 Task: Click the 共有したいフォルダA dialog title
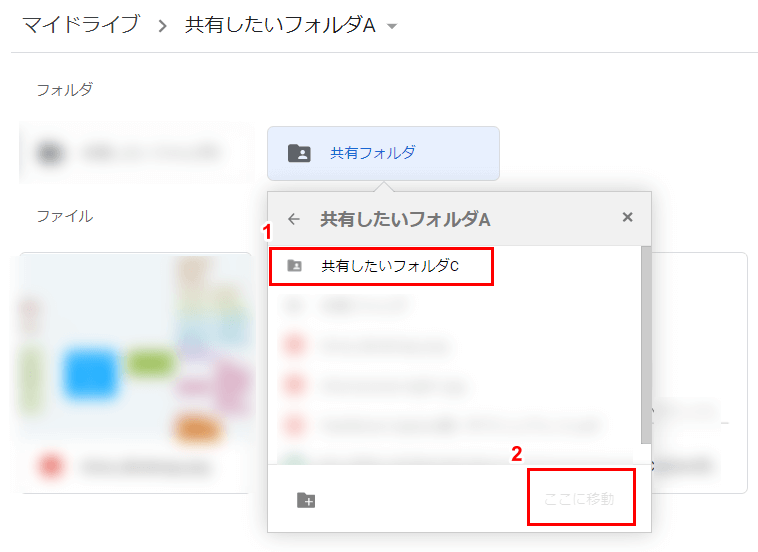[404, 218]
